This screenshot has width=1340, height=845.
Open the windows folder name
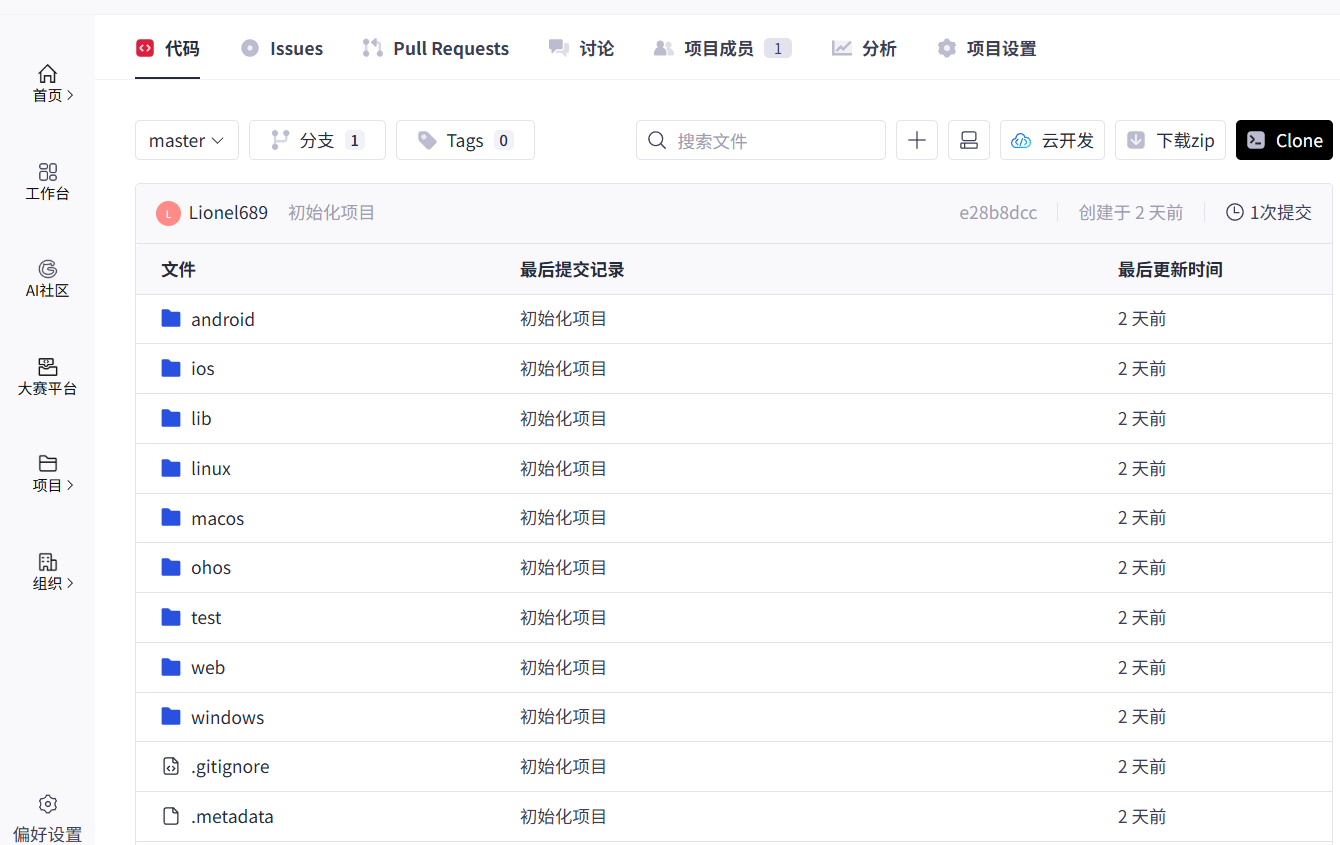click(228, 717)
